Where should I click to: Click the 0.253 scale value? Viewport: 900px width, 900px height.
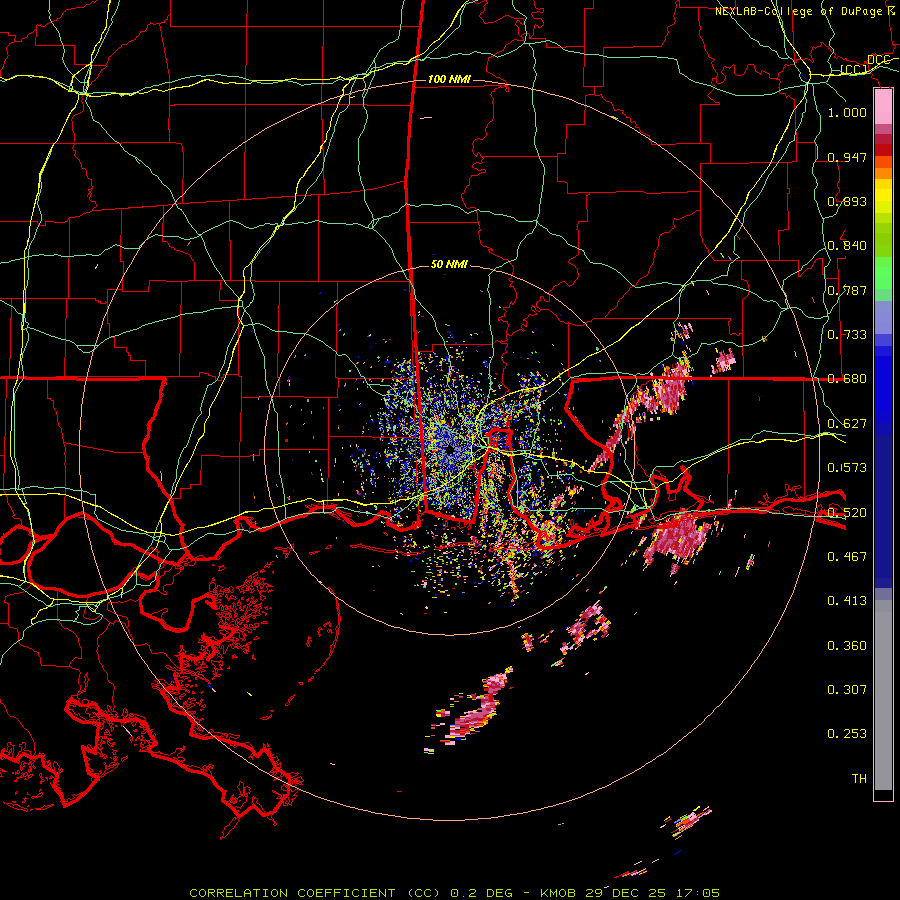[847, 734]
